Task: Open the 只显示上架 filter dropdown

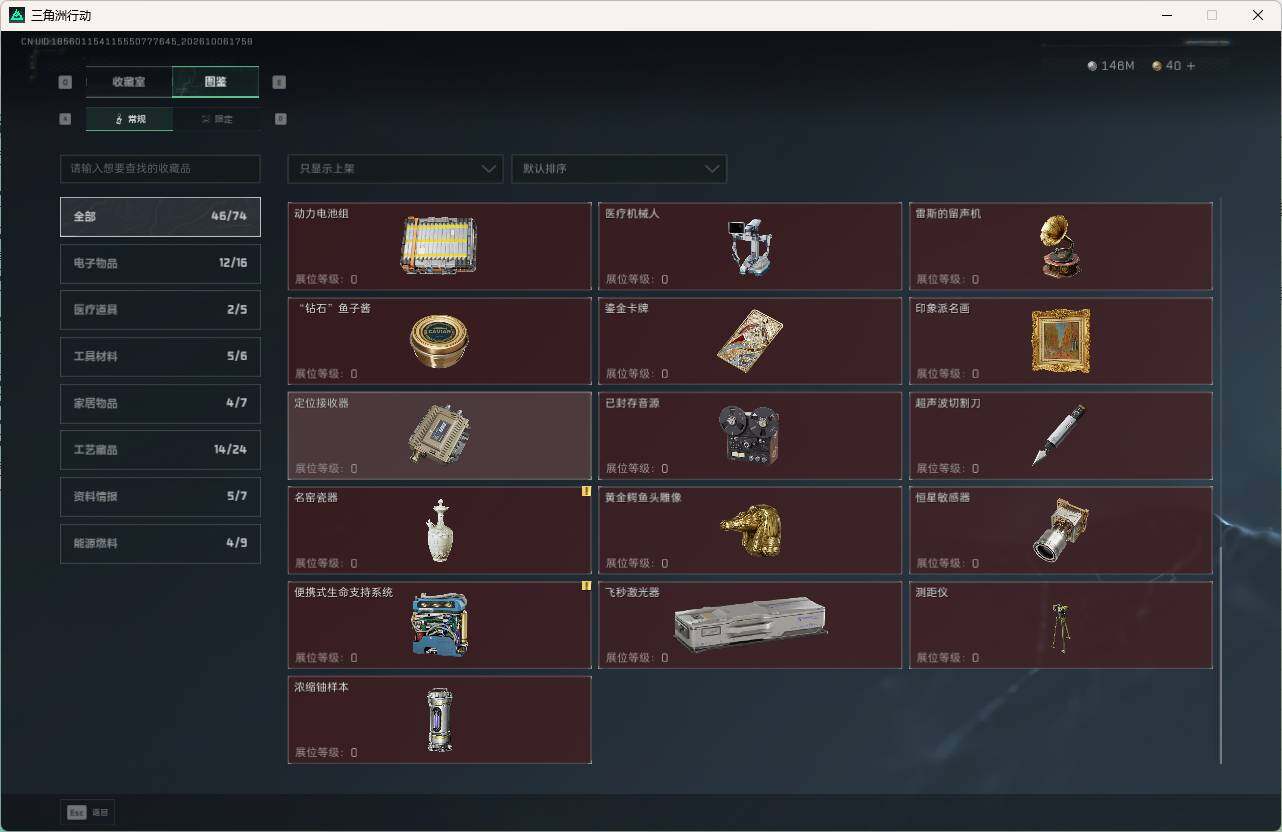Action: coord(395,169)
